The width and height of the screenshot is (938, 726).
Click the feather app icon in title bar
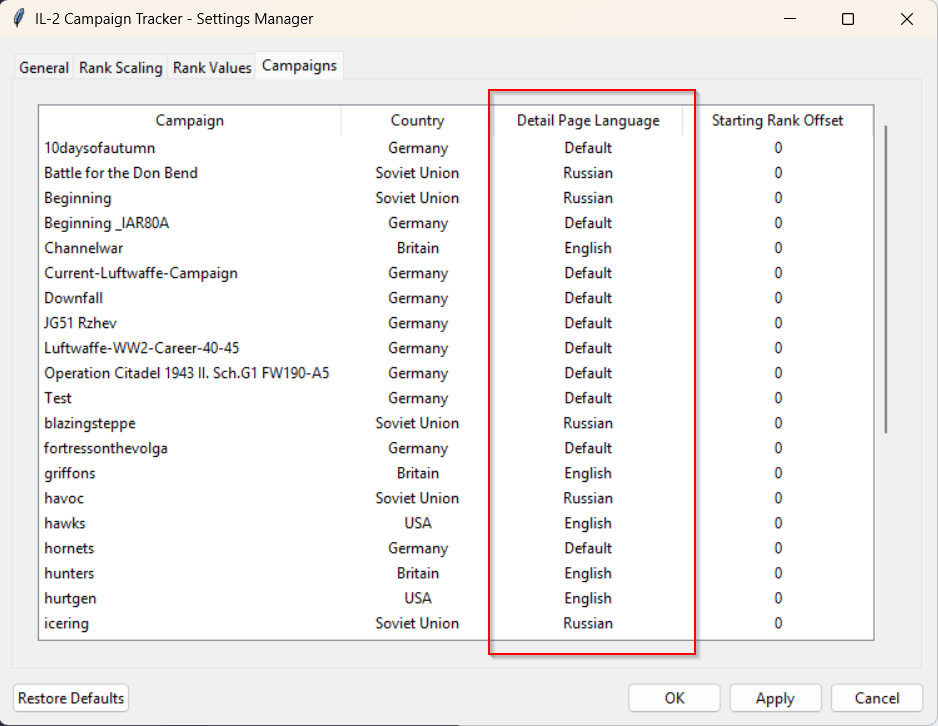pos(18,19)
